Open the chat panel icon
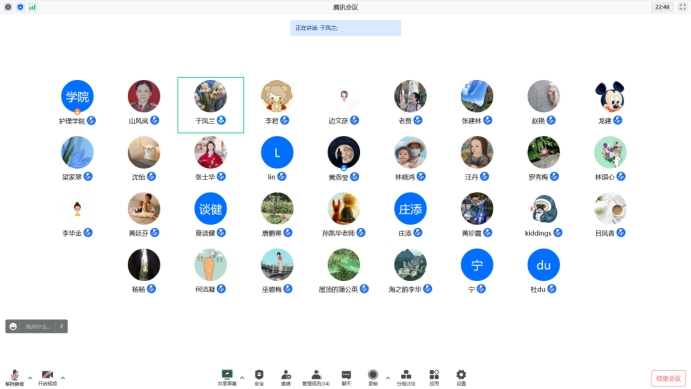This screenshot has height=389, width=691. [x=346, y=378]
